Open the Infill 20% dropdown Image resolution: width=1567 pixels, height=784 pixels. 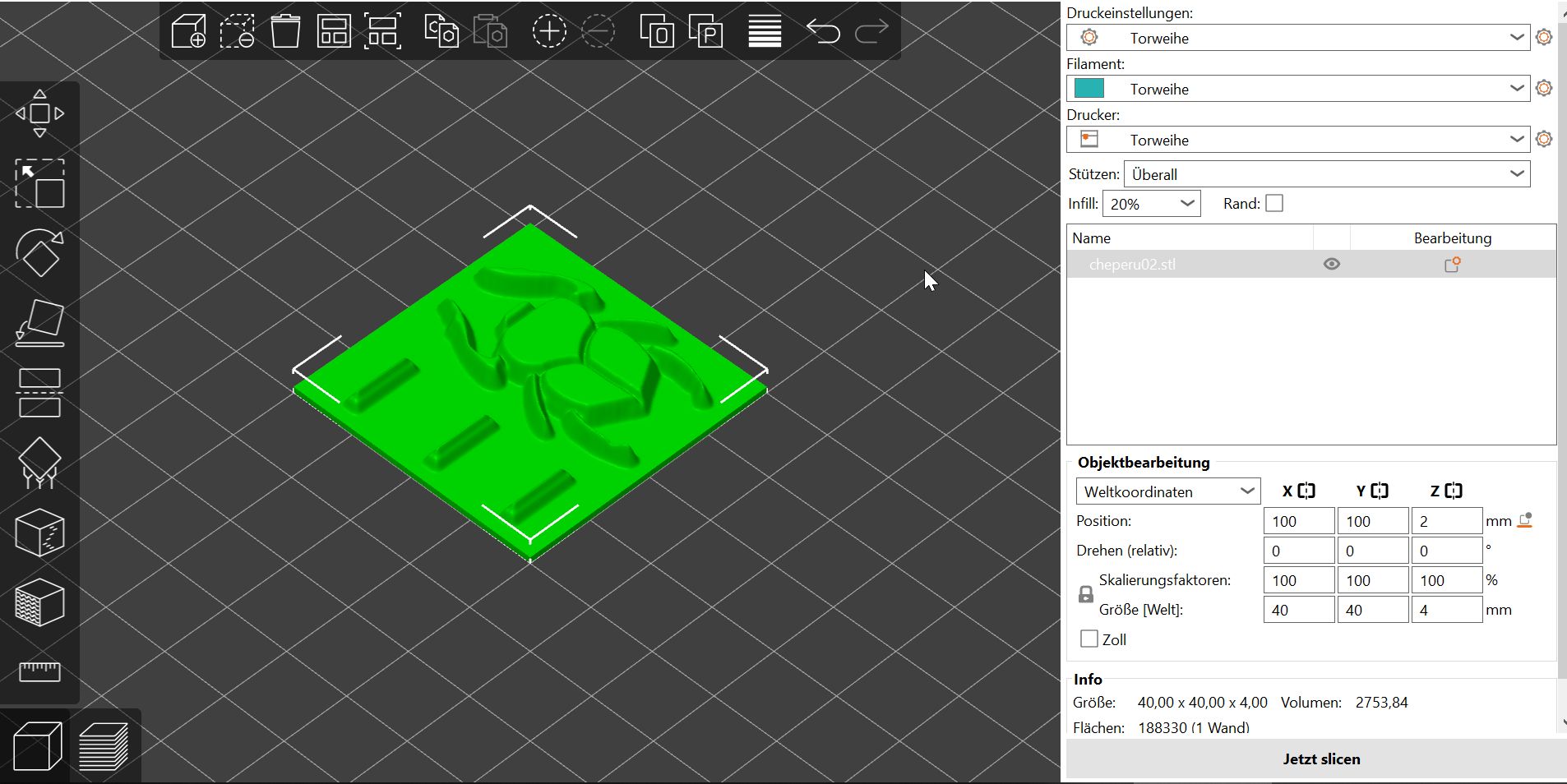tap(1152, 204)
